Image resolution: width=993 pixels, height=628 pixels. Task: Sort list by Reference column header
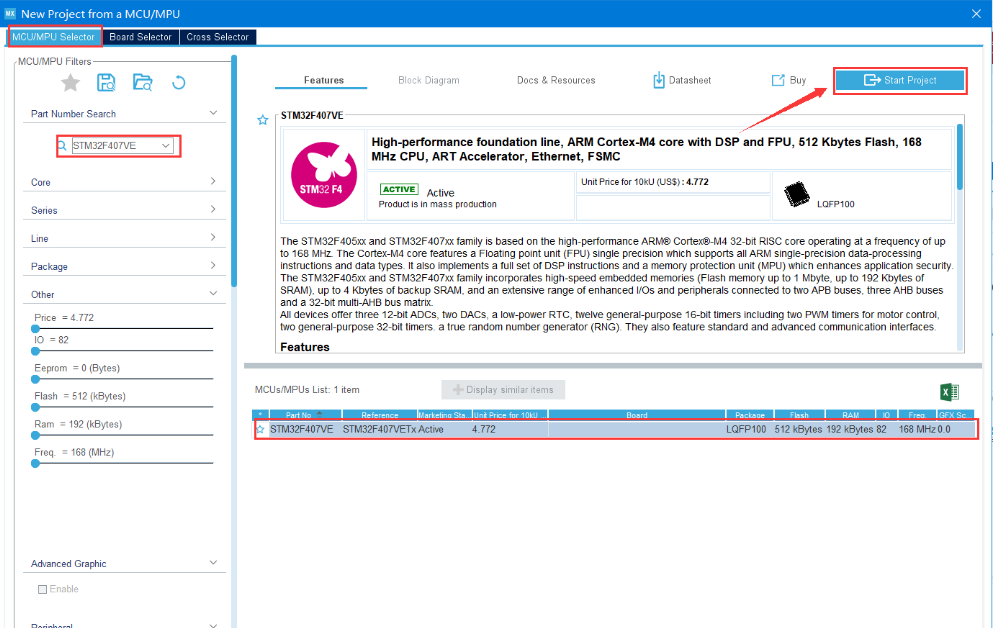click(379, 415)
